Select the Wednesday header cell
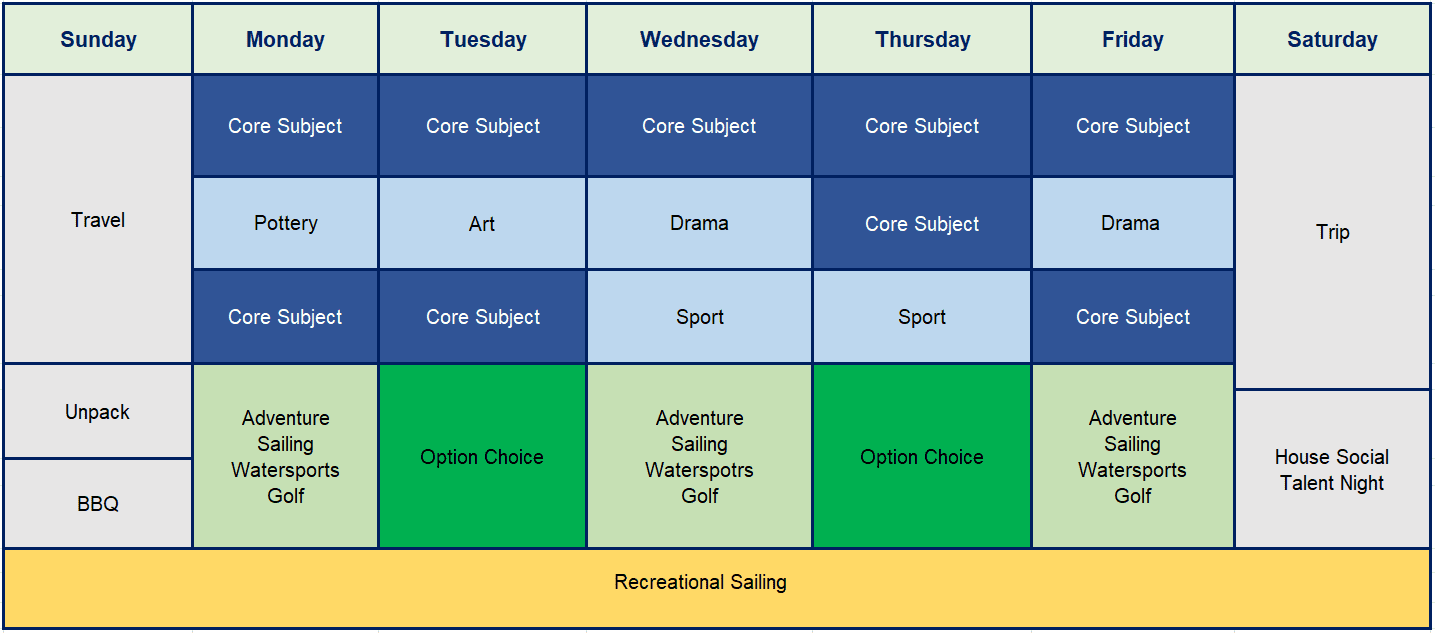Image resolution: width=1435 pixels, height=633 pixels. coord(699,40)
